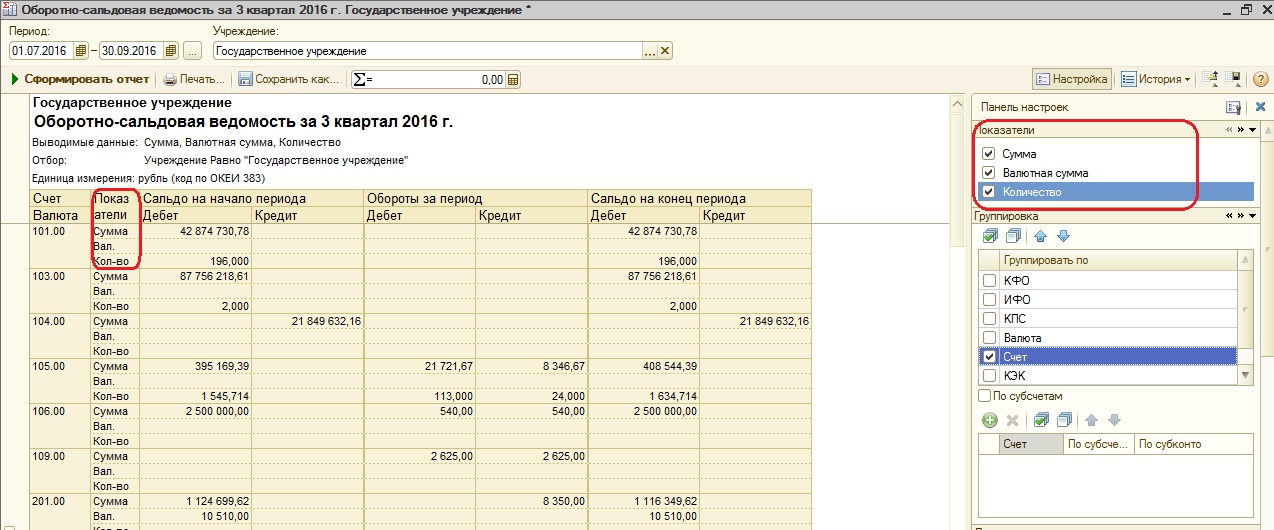Tick the По субсчетам checkbox
Screen dimensions: 1274x530
985,396
